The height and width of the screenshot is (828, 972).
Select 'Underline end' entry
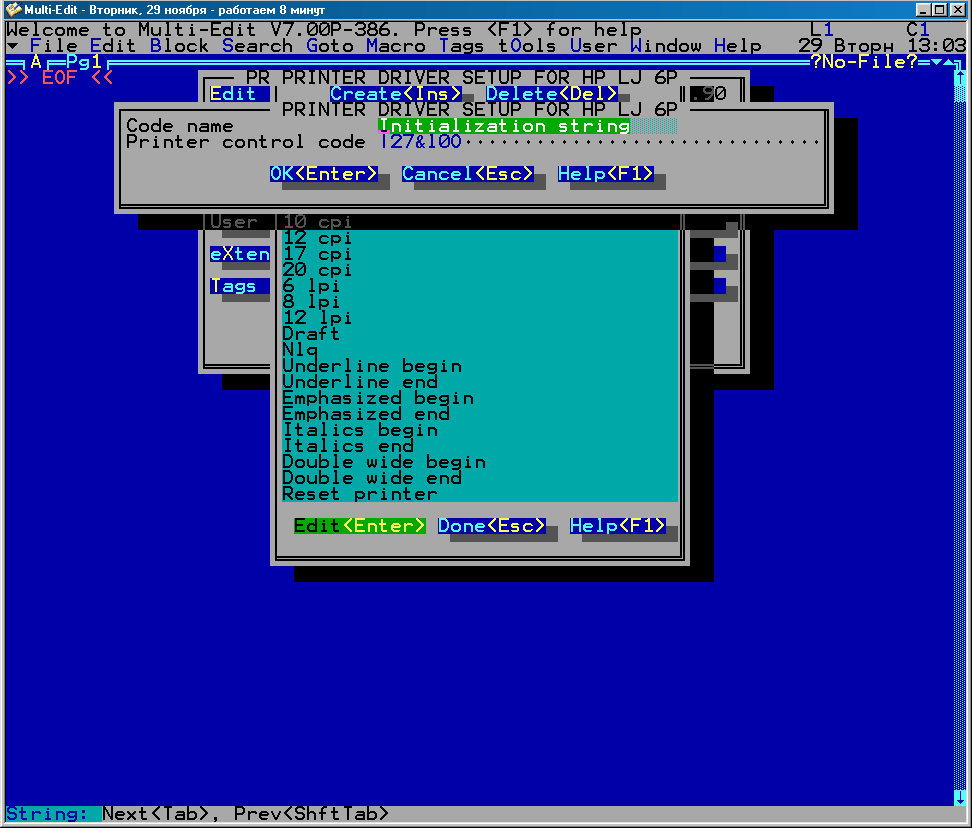[x=480, y=382]
